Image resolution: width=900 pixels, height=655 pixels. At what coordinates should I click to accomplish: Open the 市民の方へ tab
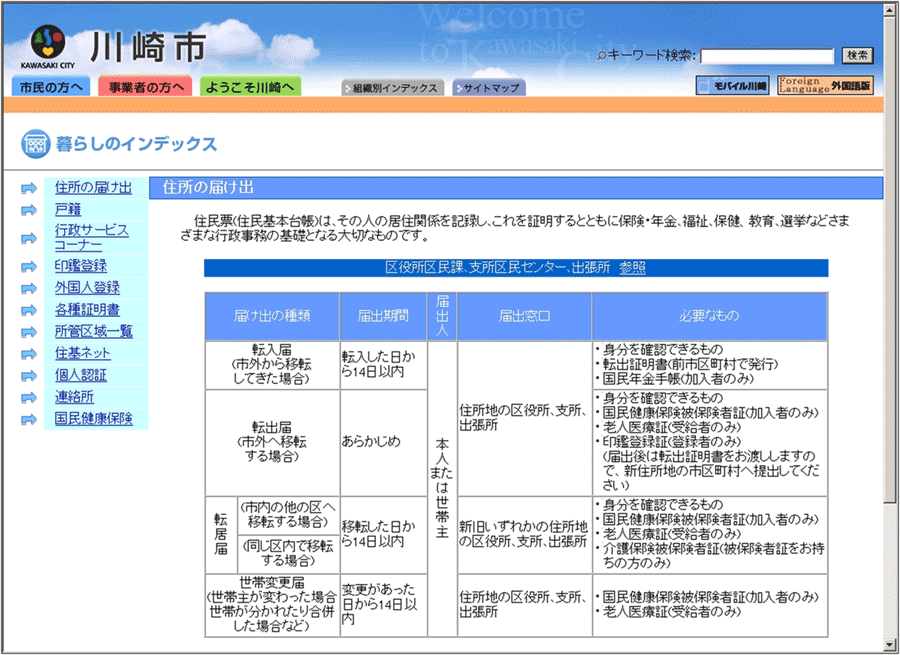tap(53, 87)
